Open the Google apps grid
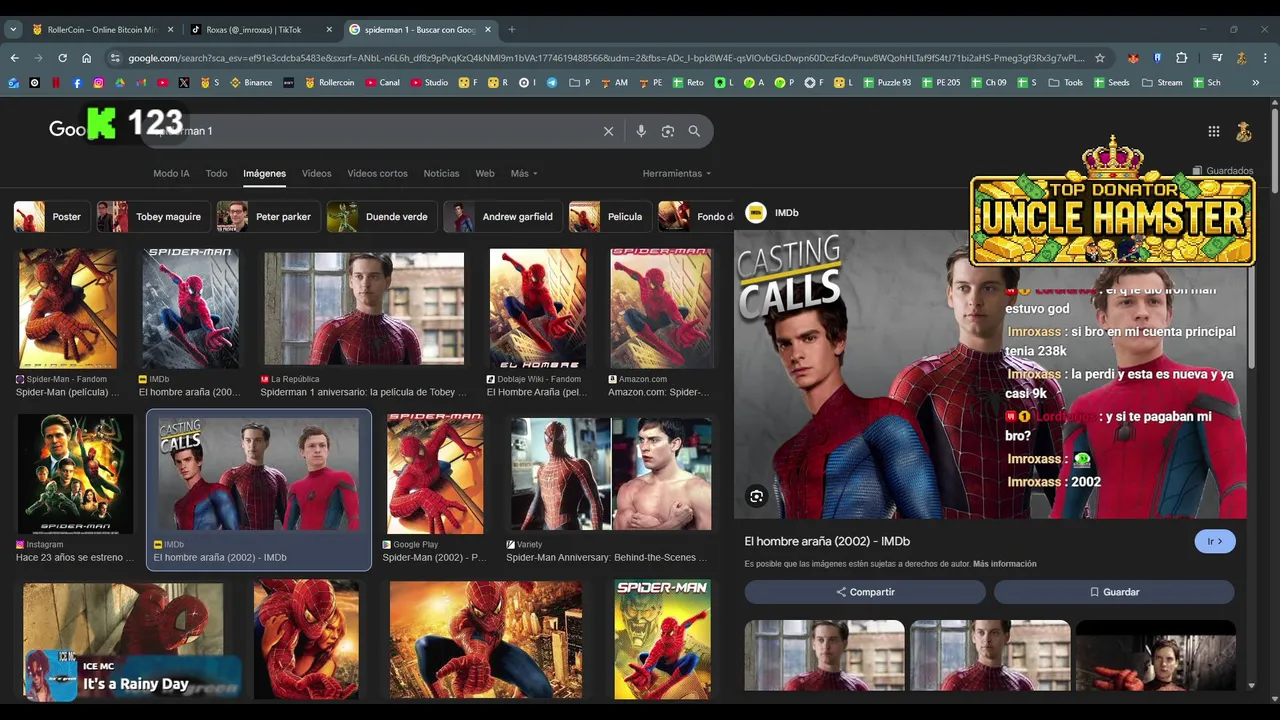1280x720 pixels. tap(1213, 131)
